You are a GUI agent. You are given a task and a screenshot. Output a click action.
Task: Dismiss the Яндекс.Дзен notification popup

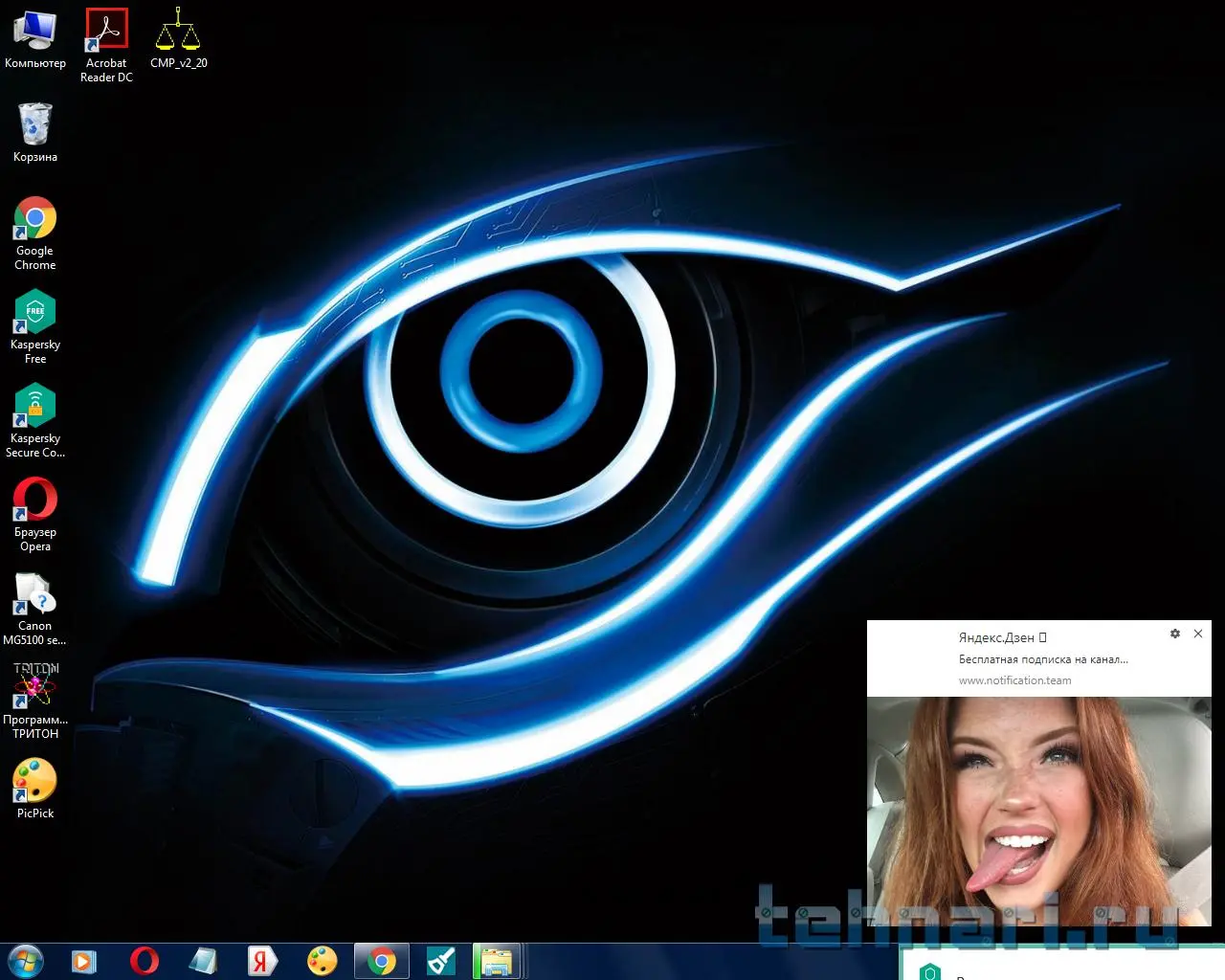coord(1198,634)
